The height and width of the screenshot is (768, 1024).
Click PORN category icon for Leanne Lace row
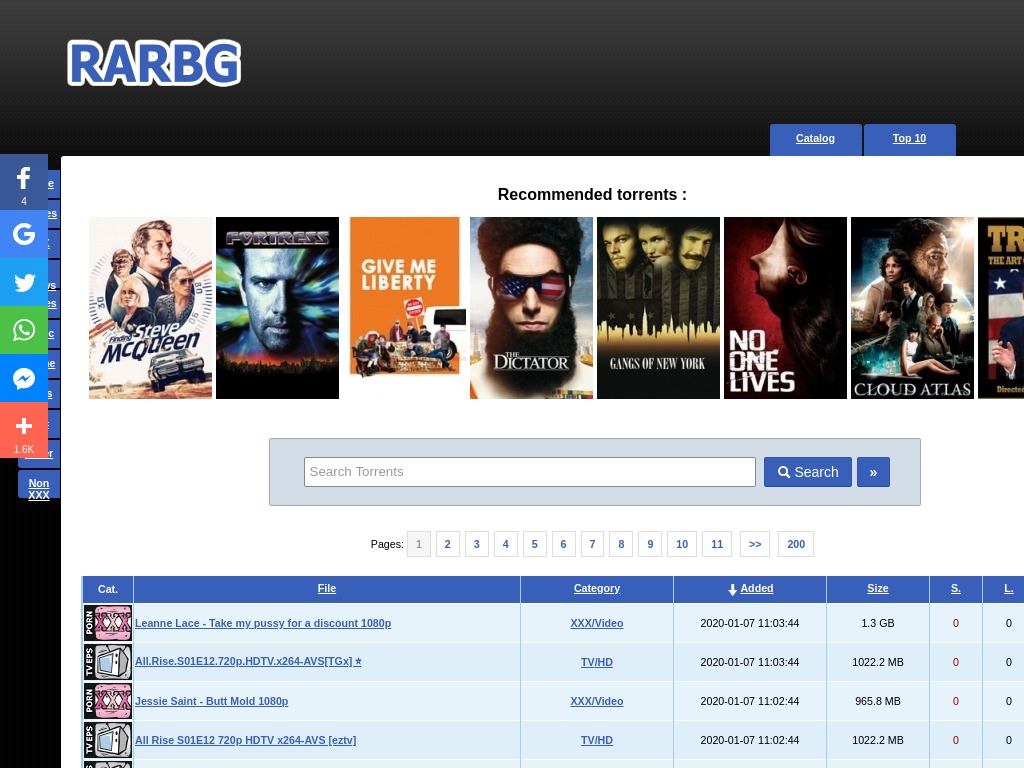tap(108, 622)
